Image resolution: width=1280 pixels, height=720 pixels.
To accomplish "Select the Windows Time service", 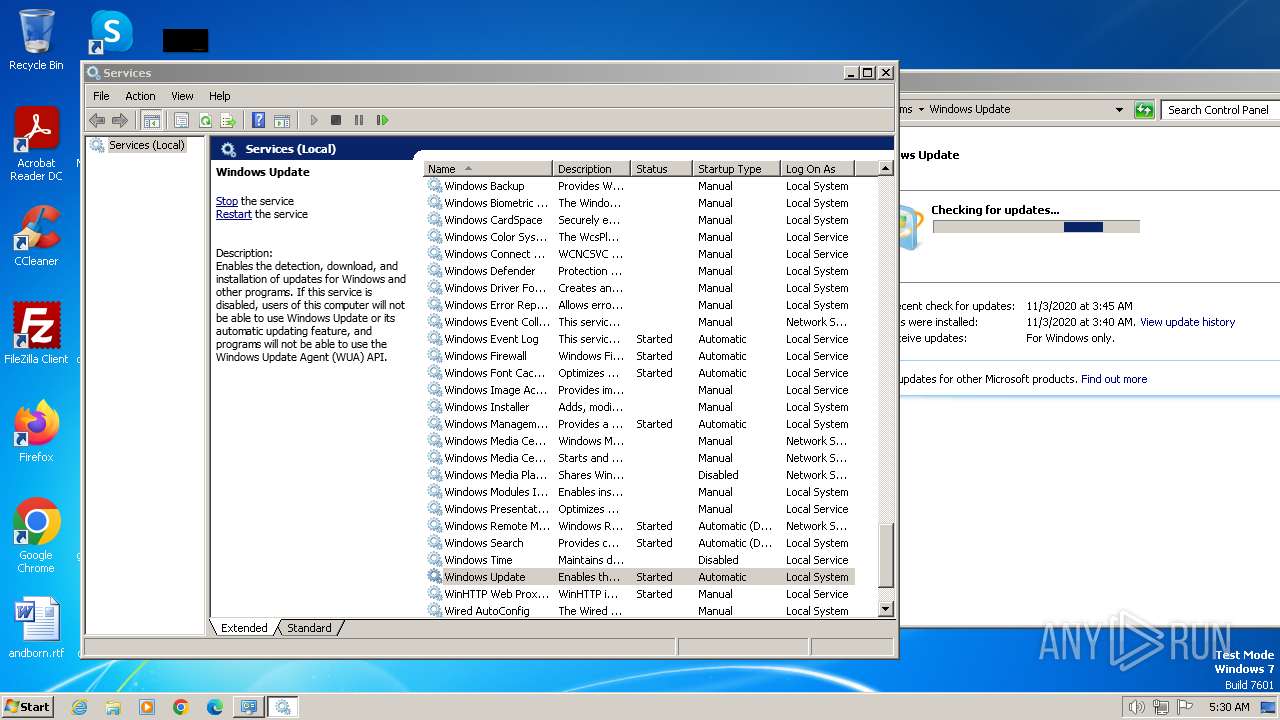I will [x=640, y=560].
